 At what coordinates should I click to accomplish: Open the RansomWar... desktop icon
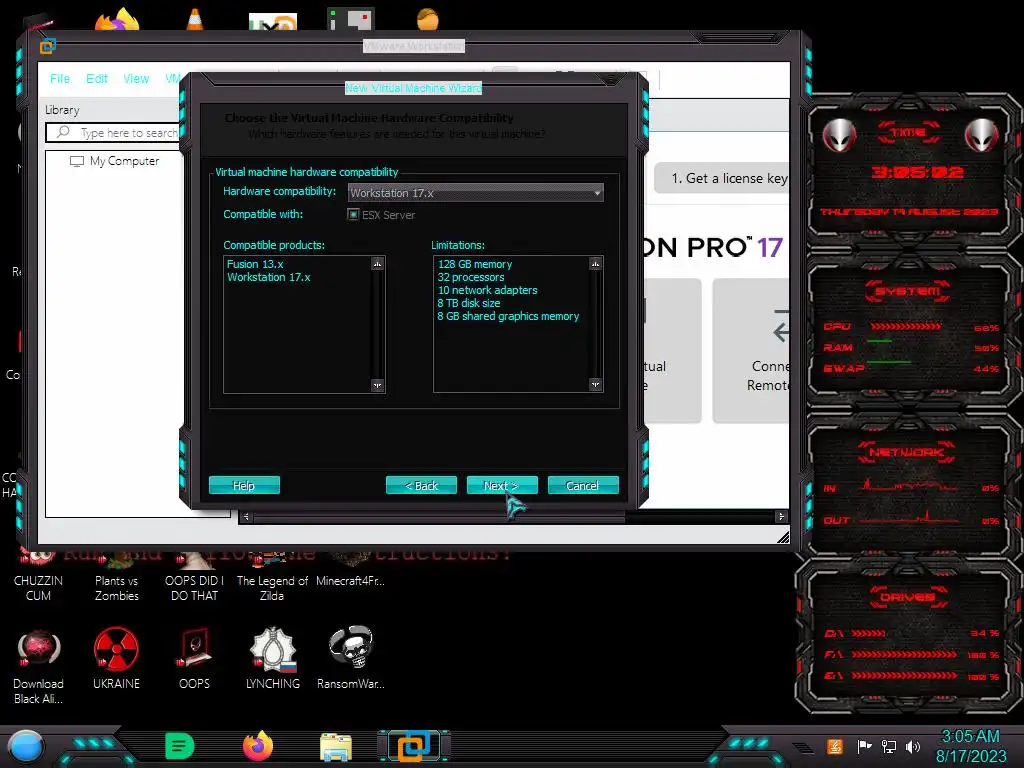(x=351, y=658)
